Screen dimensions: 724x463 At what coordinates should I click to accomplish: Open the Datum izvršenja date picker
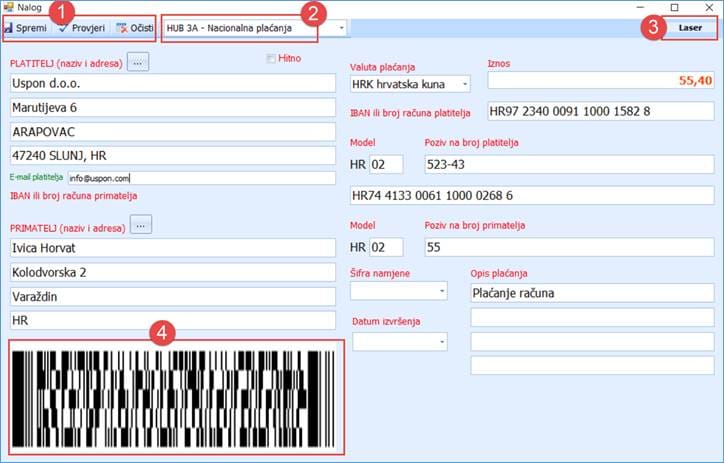coord(442,342)
